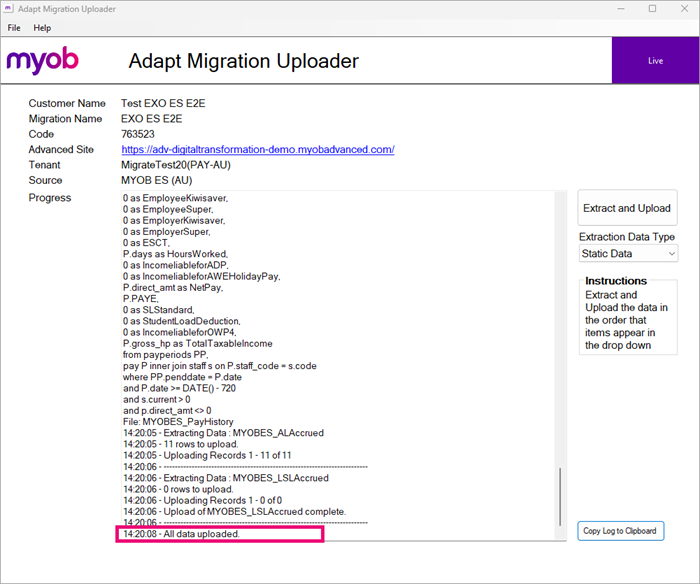The height and width of the screenshot is (584, 700).
Task: Maximize the application window
Action: (652, 9)
